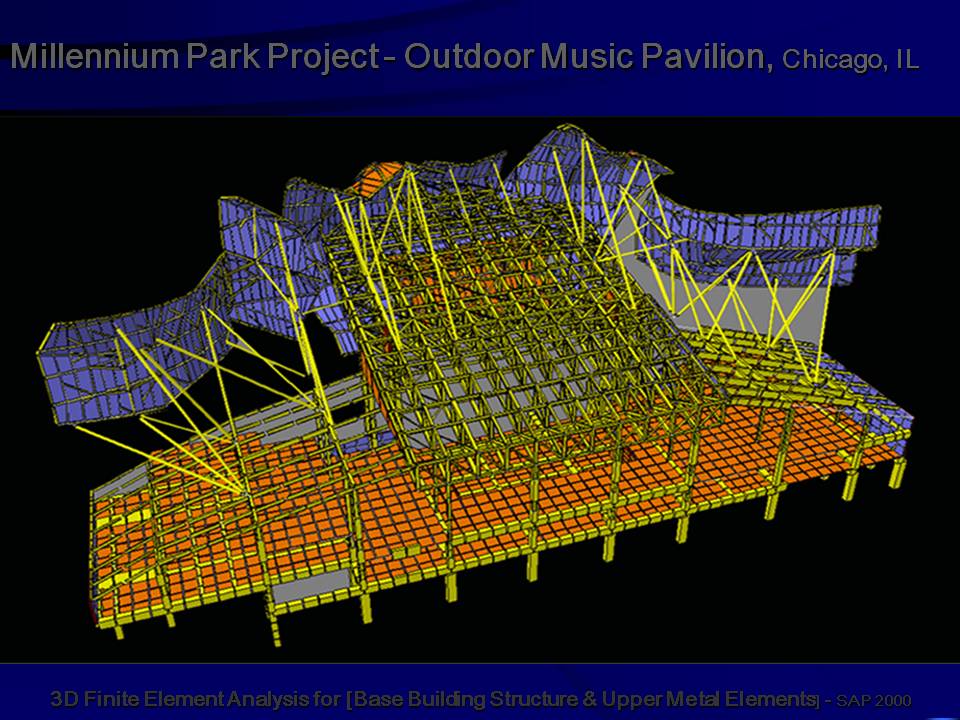
Task: Click the 'Chicago, IL' text in the title
Action: point(850,59)
